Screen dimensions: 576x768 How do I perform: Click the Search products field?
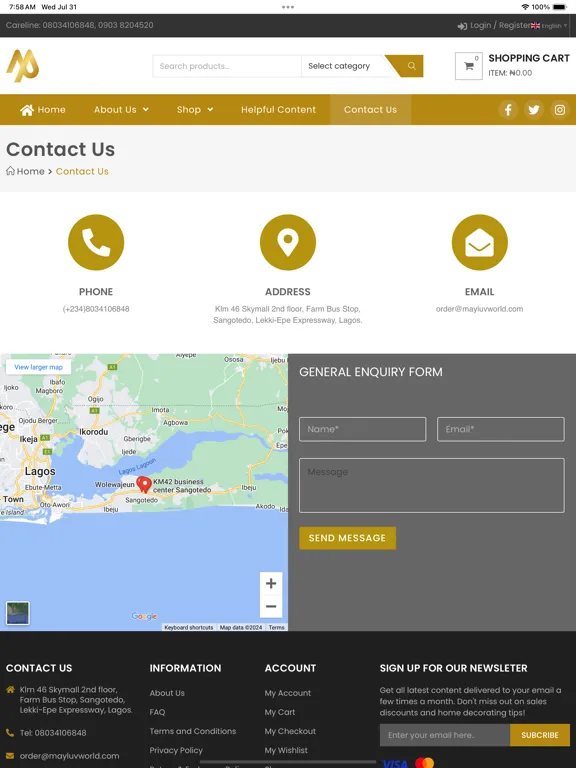click(x=227, y=66)
